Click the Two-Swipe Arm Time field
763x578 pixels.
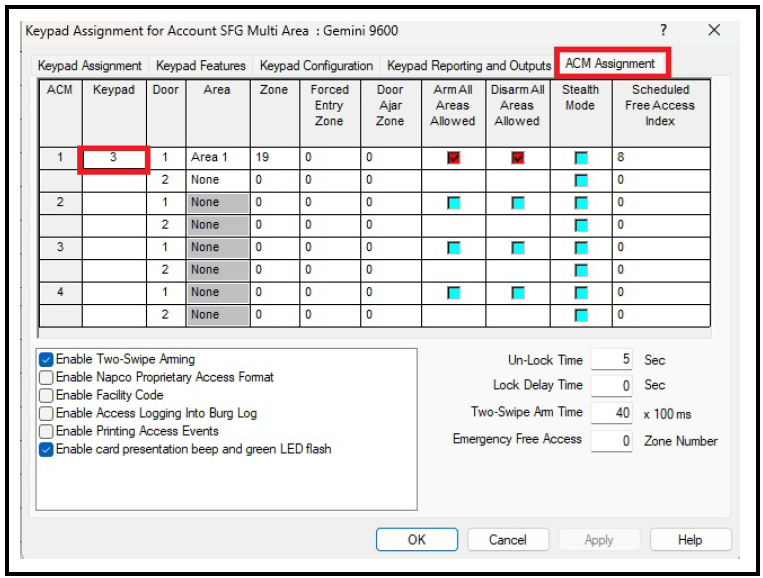[612, 413]
